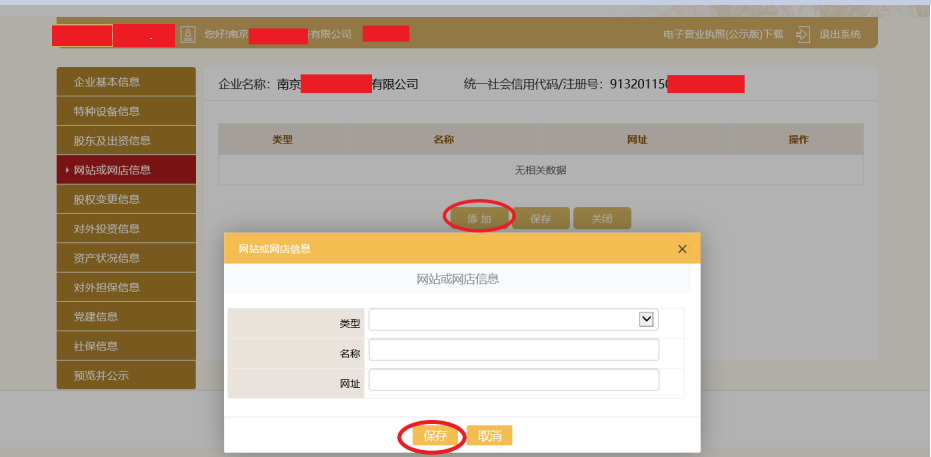Click the 类型 label in dialog form

click(x=350, y=324)
